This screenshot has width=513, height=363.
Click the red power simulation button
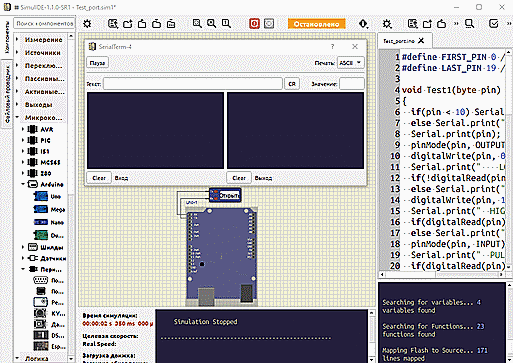click(254, 24)
